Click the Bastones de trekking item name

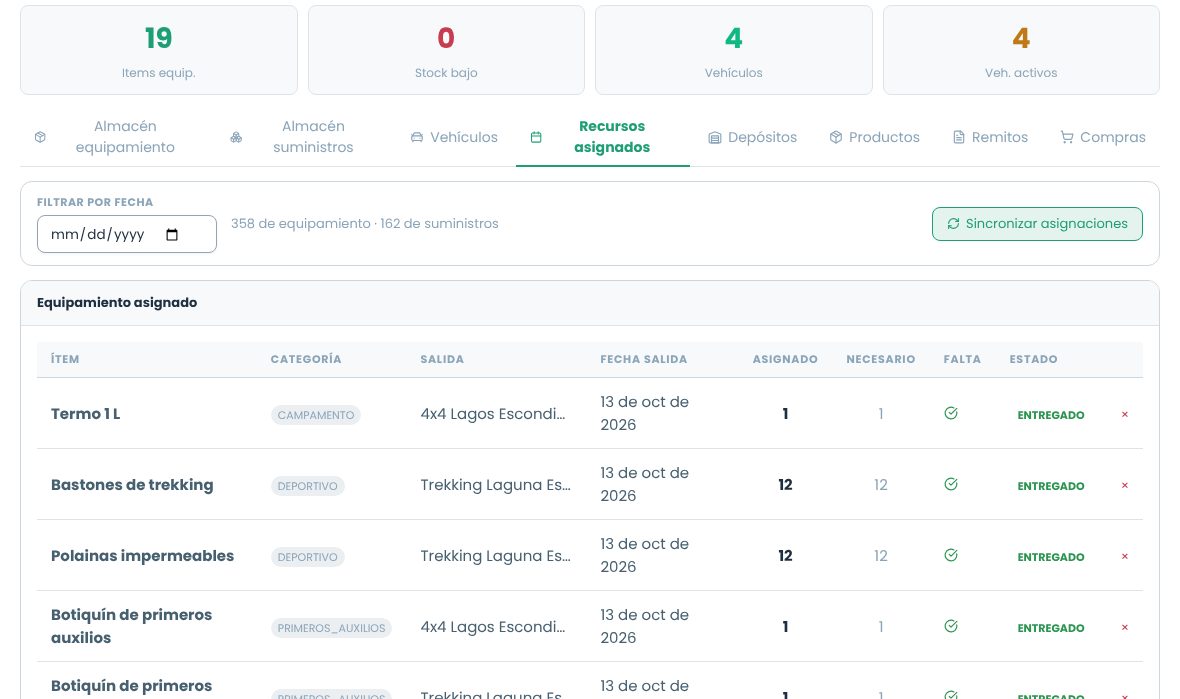[132, 485]
